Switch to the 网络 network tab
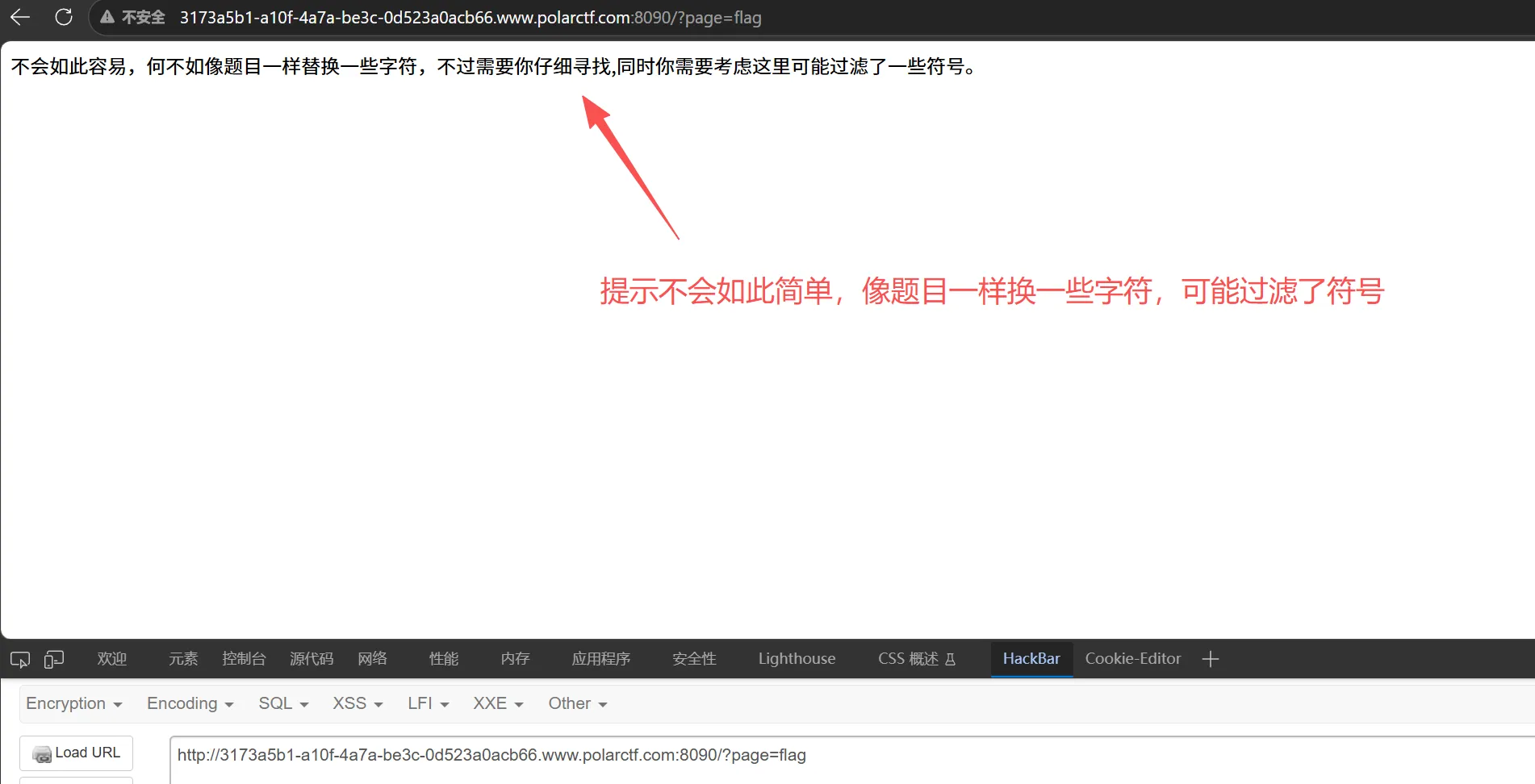The image size is (1535, 784). 372,659
